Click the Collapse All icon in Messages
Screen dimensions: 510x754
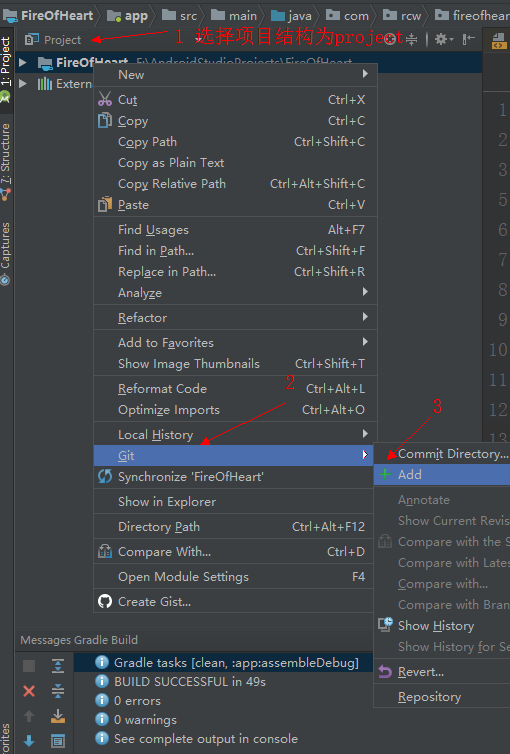[x=58, y=691]
